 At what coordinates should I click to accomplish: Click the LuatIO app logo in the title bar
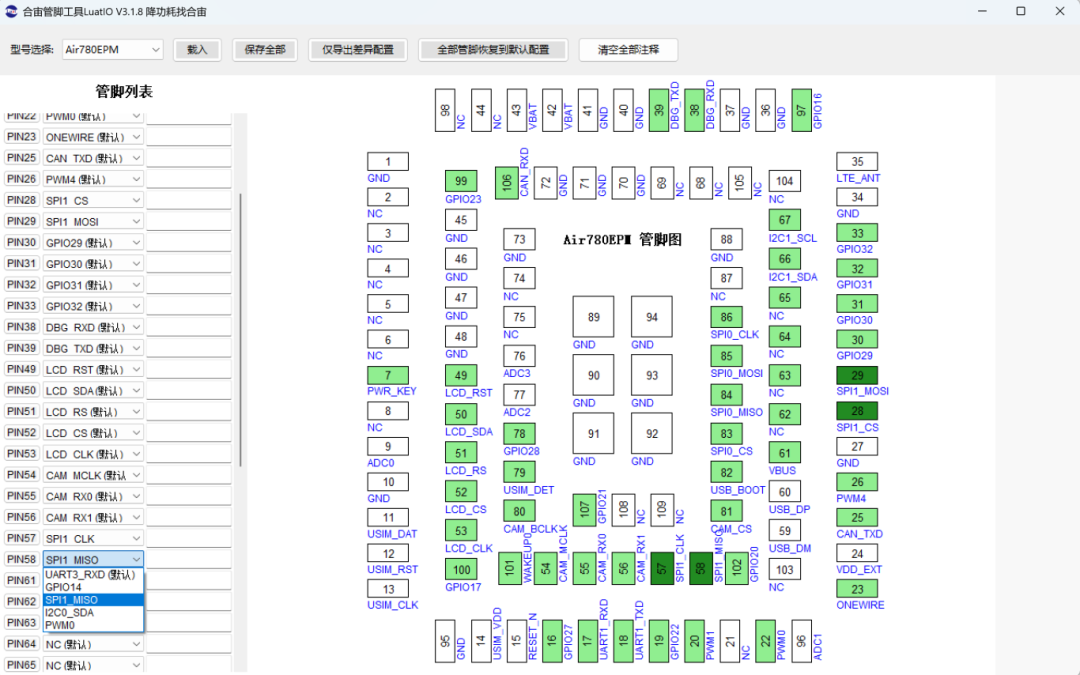tap(10, 12)
